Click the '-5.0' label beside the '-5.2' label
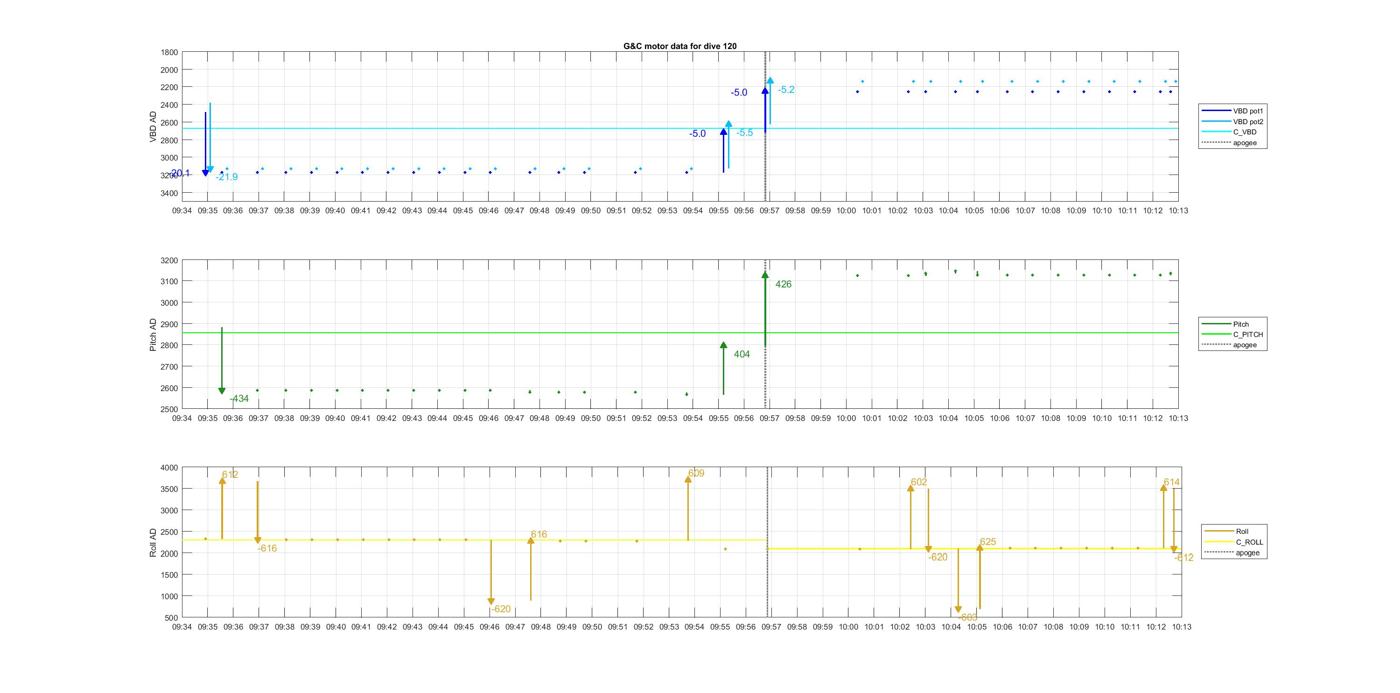Image resolution: width=1400 pixels, height=693 pixels. 739,93
